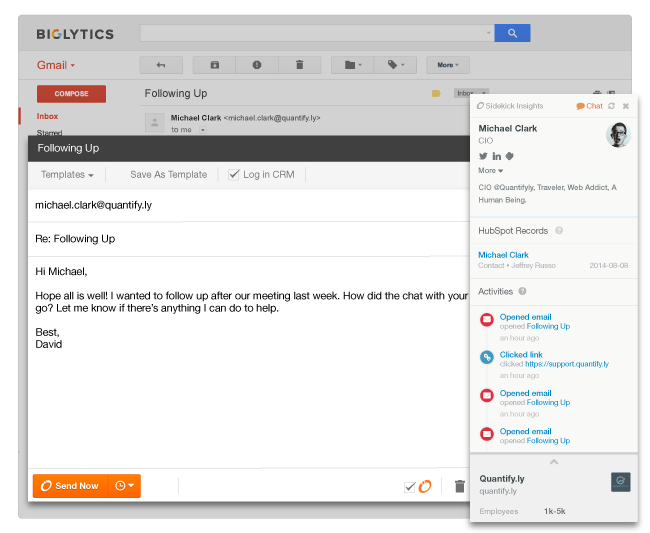The image size is (650, 533).
Task: Click the Send Now button
Action: pyautogui.click(x=70, y=486)
